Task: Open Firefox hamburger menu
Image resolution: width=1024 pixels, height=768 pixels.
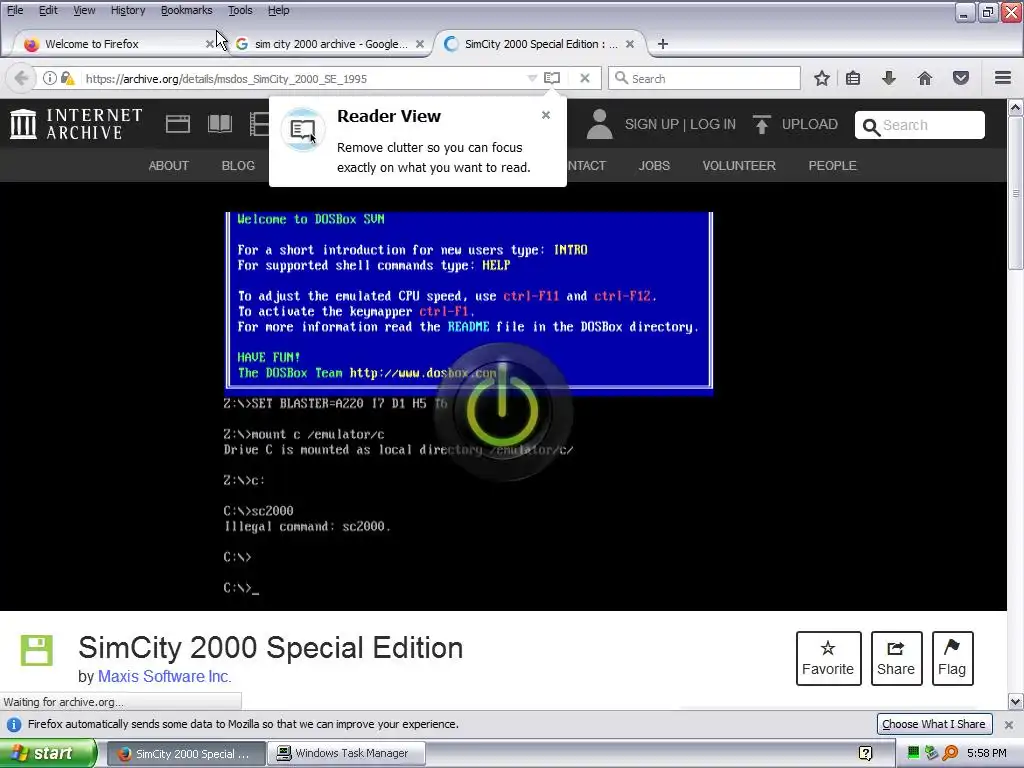Action: [1003, 78]
